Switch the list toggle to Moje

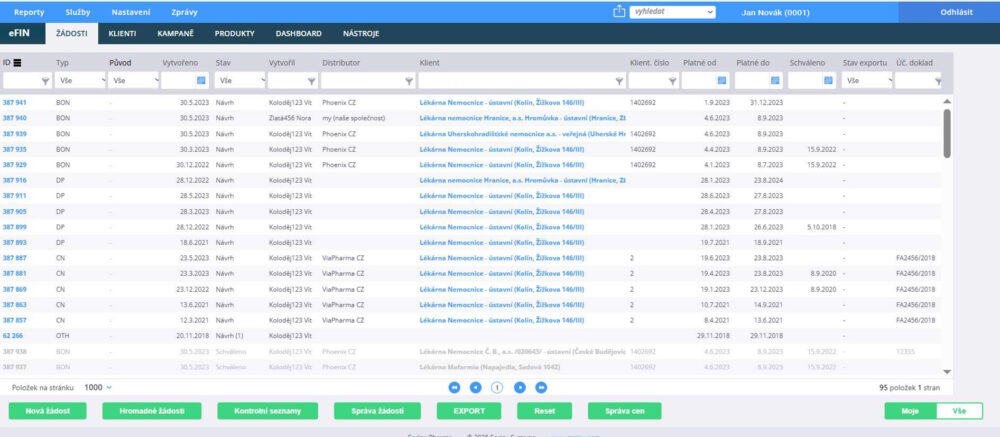click(909, 410)
